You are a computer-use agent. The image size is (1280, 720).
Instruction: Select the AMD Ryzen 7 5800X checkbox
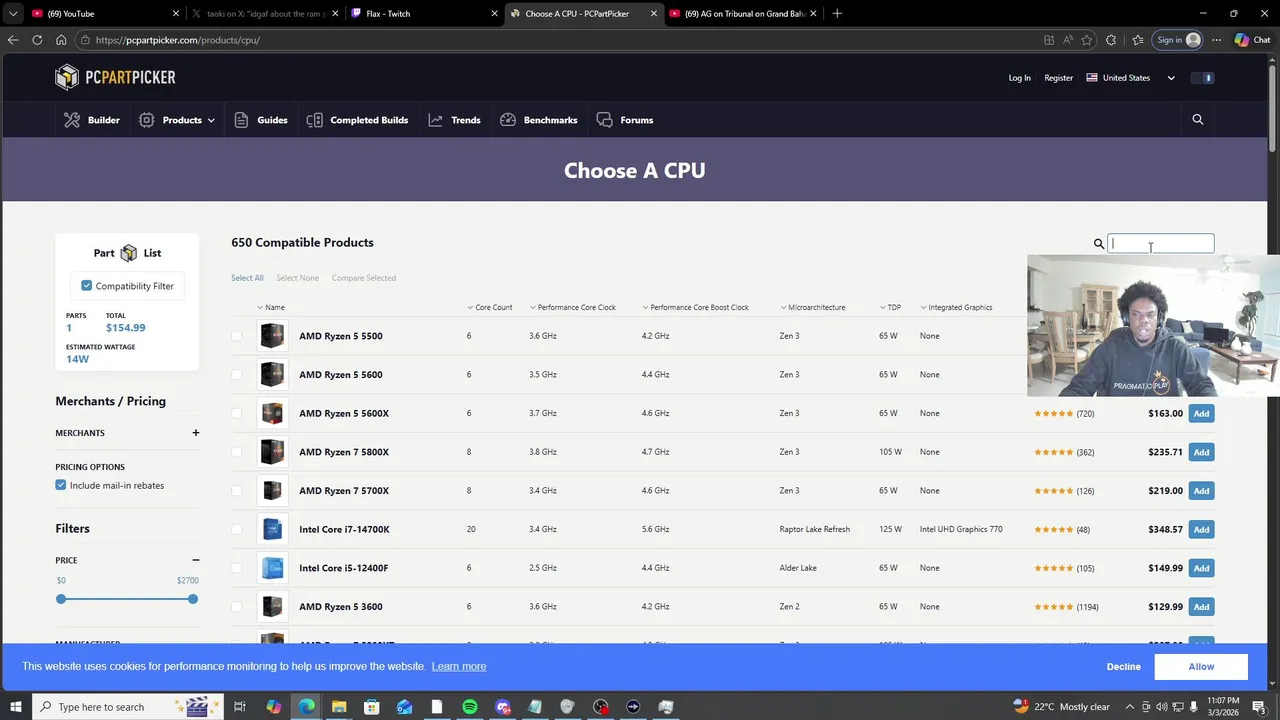coord(237,452)
